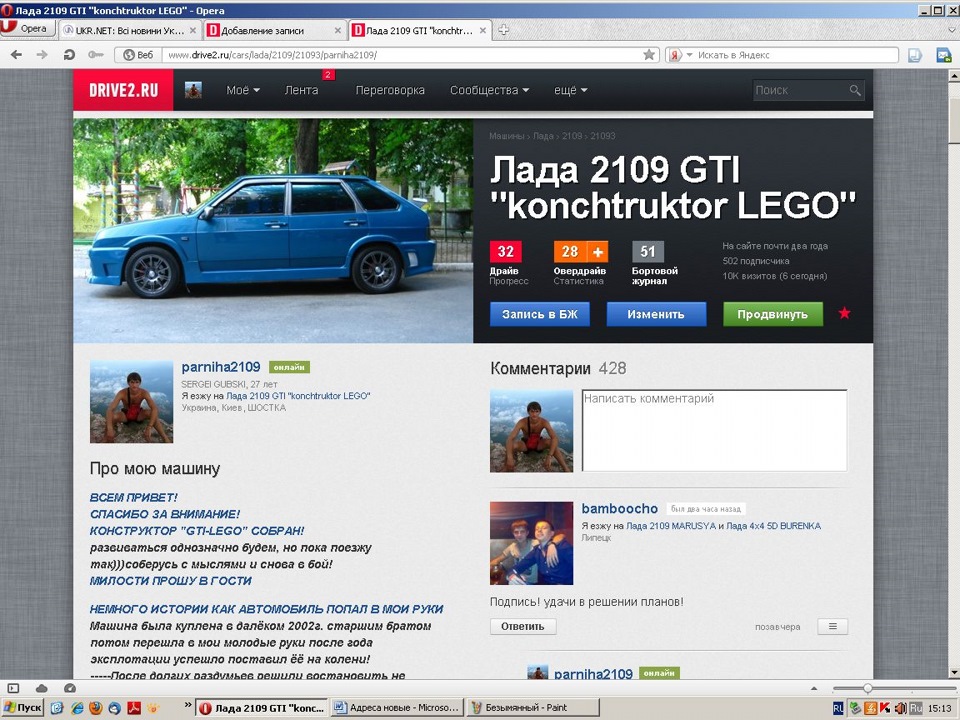
Task: Open the notes panel icon right of search field
Action: 915,55
